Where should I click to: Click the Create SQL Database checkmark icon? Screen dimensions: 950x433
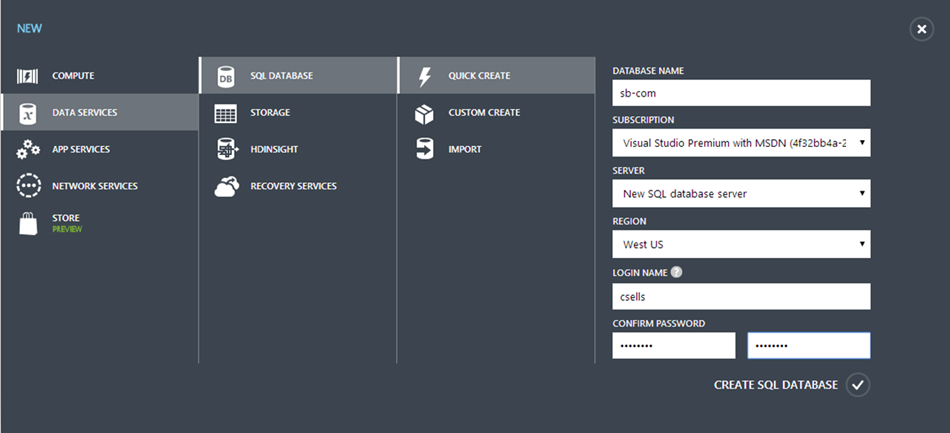858,385
